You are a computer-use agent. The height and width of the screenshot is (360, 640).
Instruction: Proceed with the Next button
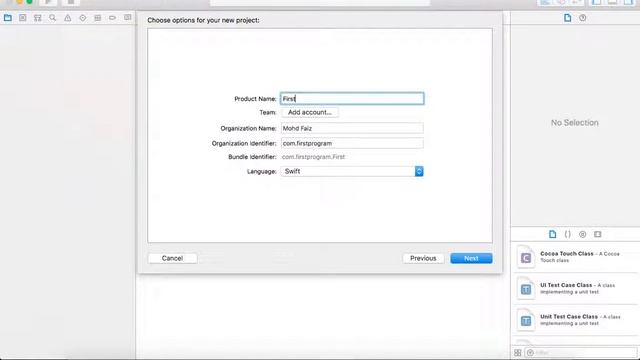471,258
